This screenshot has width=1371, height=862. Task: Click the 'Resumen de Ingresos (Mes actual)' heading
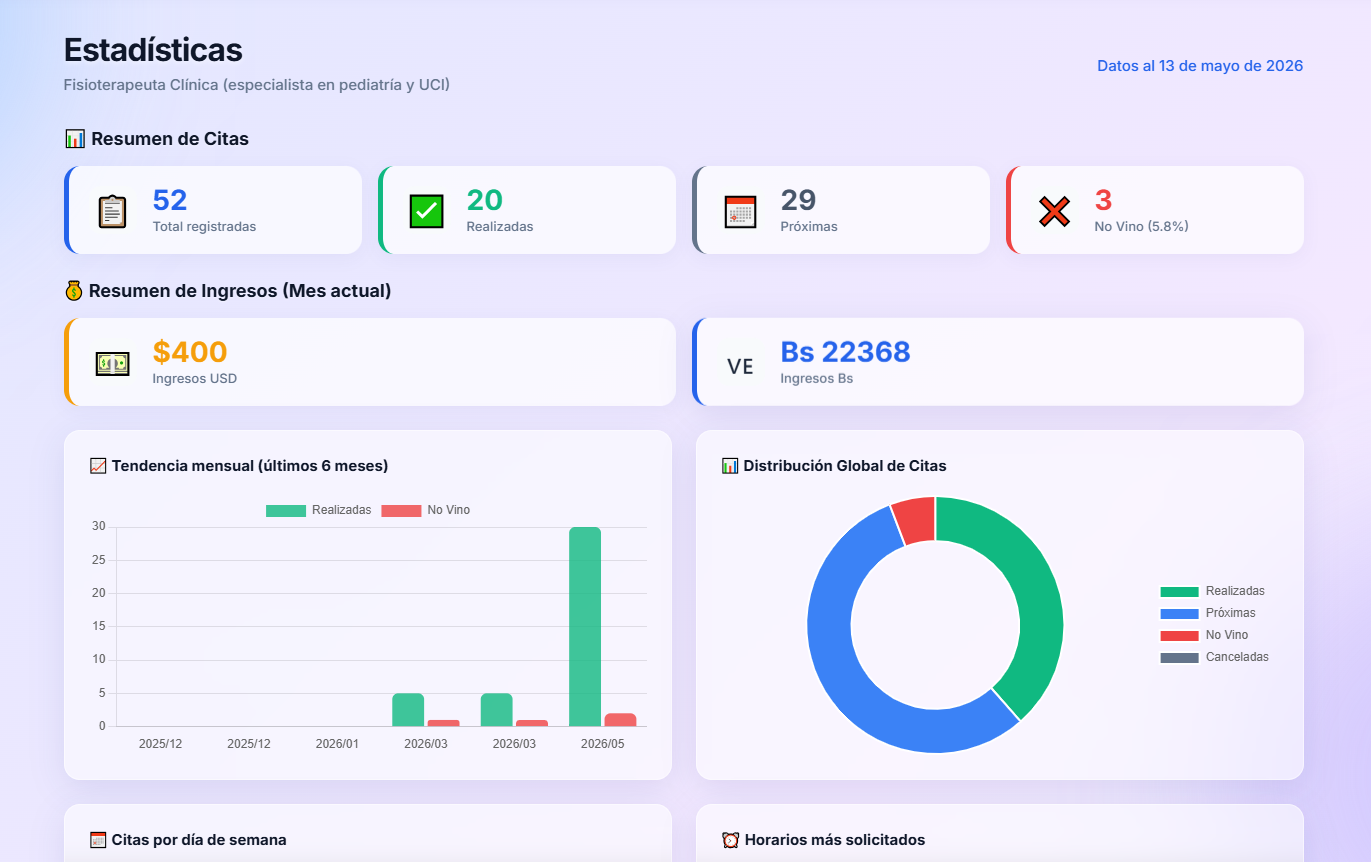pyautogui.click(x=240, y=291)
